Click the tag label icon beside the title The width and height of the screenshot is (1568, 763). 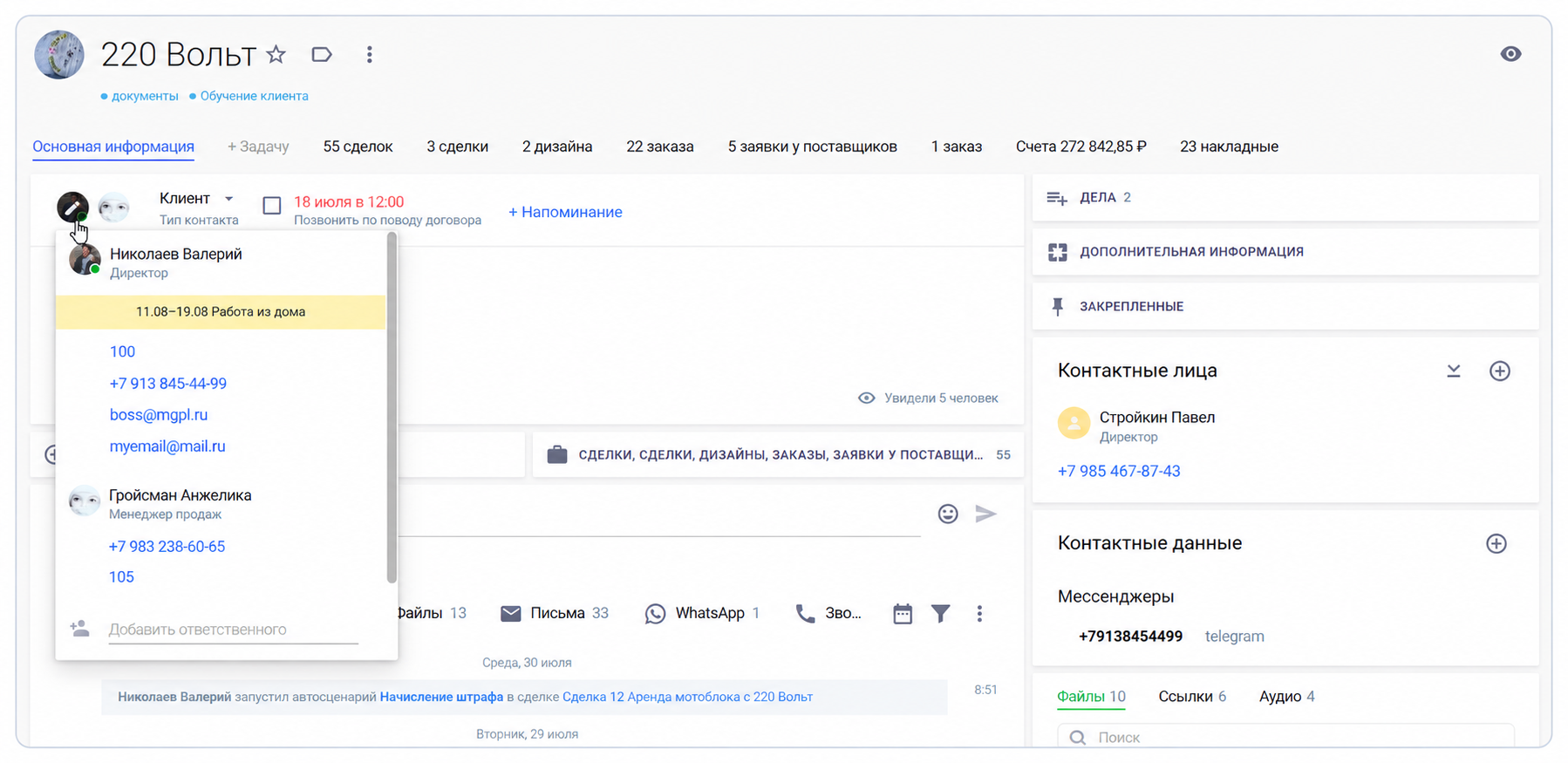tap(322, 55)
